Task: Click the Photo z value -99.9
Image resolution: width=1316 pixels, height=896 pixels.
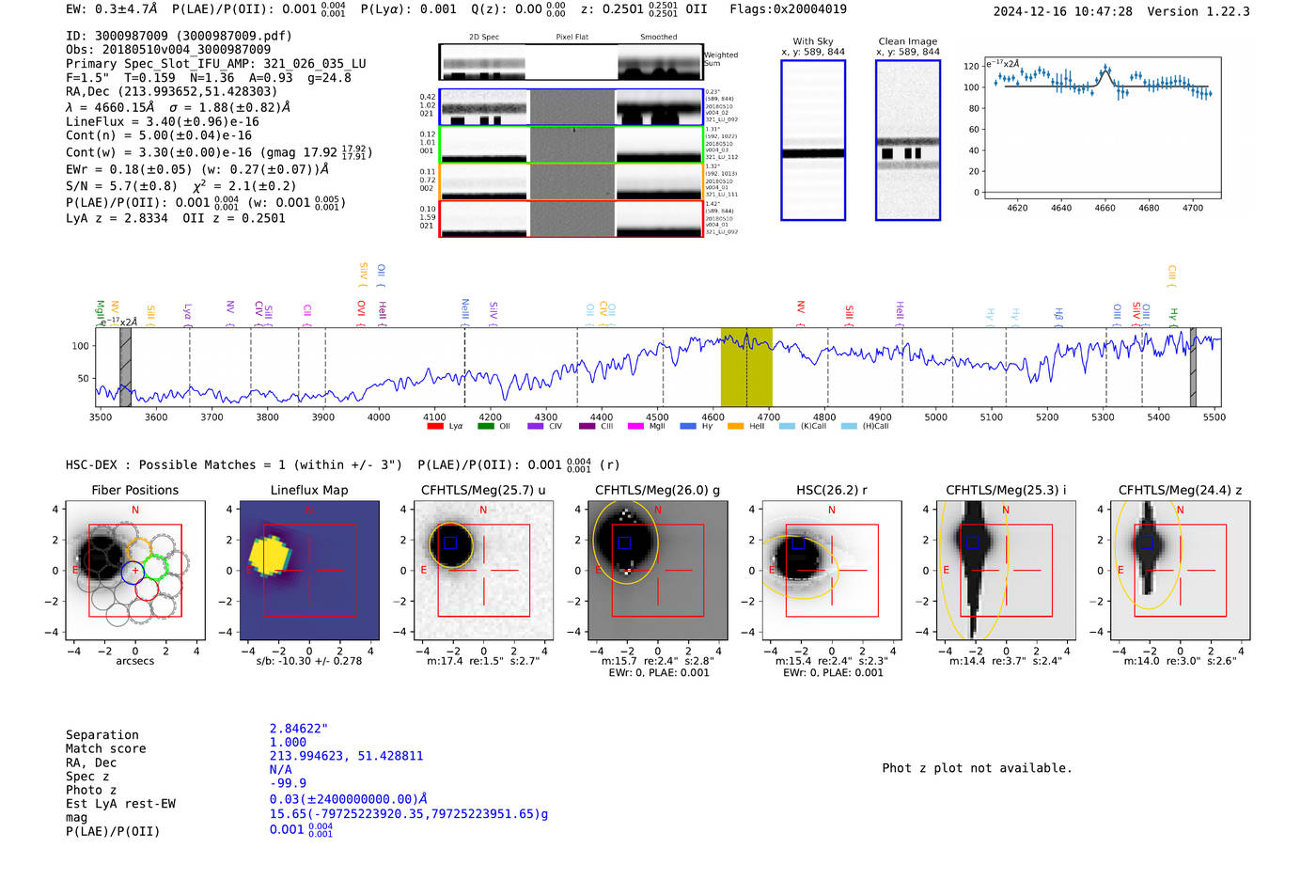Action: (x=288, y=783)
